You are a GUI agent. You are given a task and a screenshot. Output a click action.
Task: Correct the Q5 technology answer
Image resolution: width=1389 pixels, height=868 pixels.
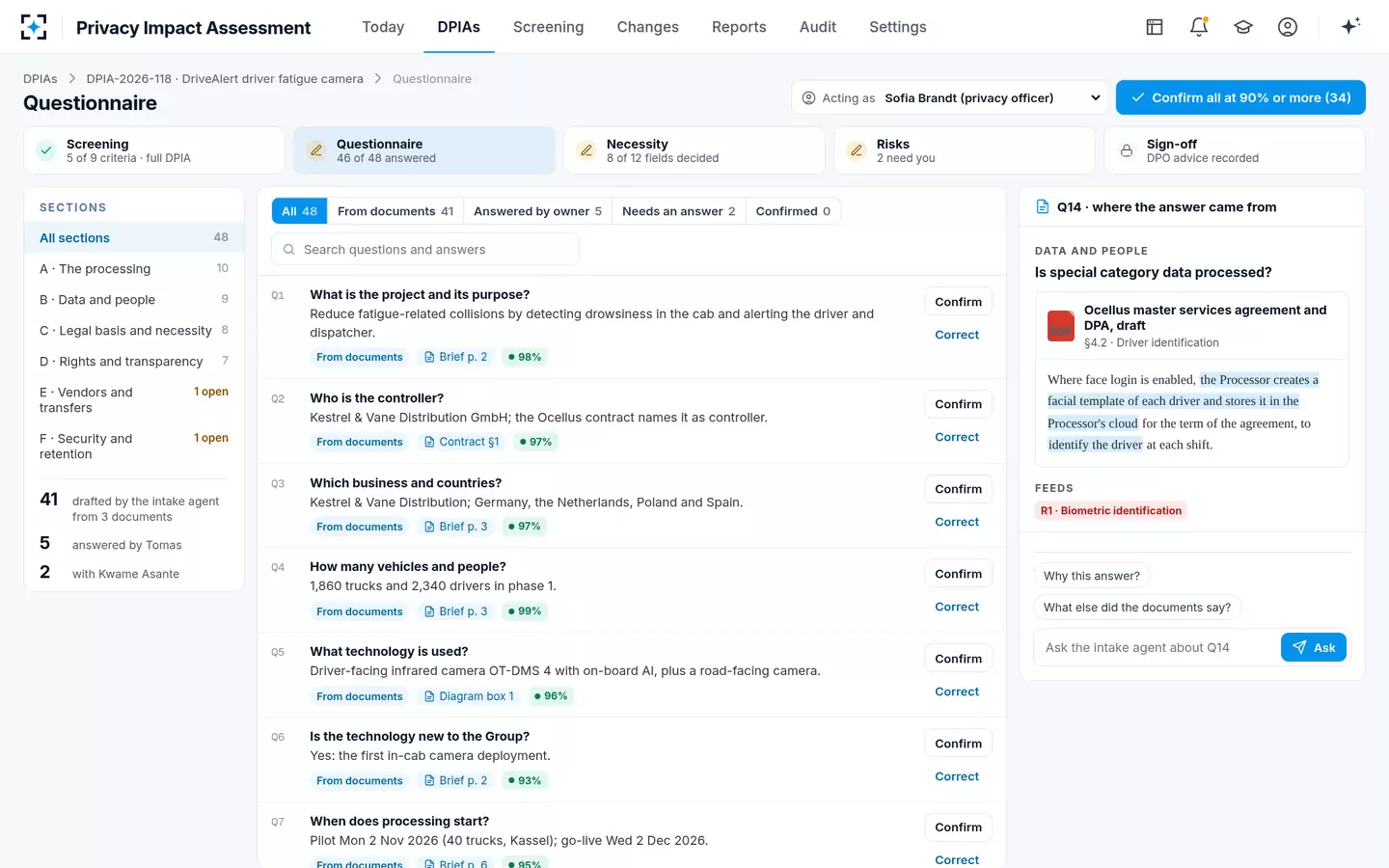click(957, 692)
